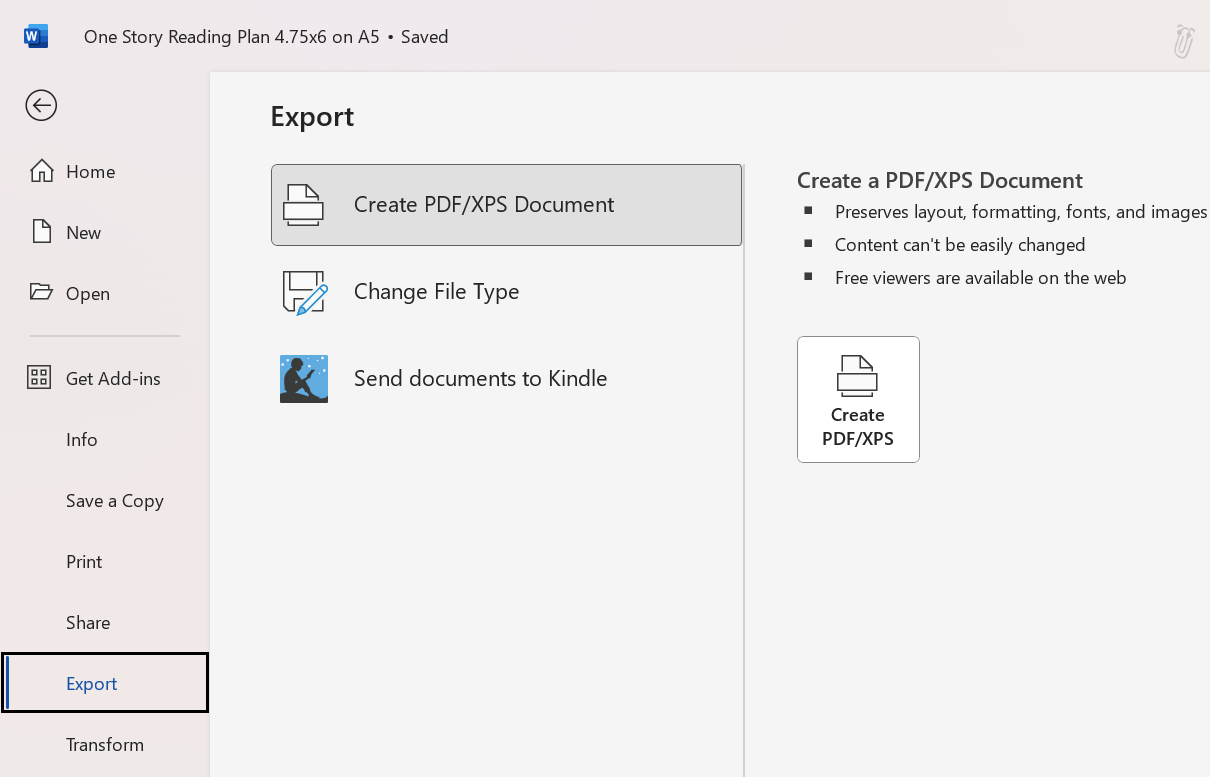Click the Get Add-ins grid icon
This screenshot has width=1210, height=777.
pyautogui.click(x=39, y=378)
